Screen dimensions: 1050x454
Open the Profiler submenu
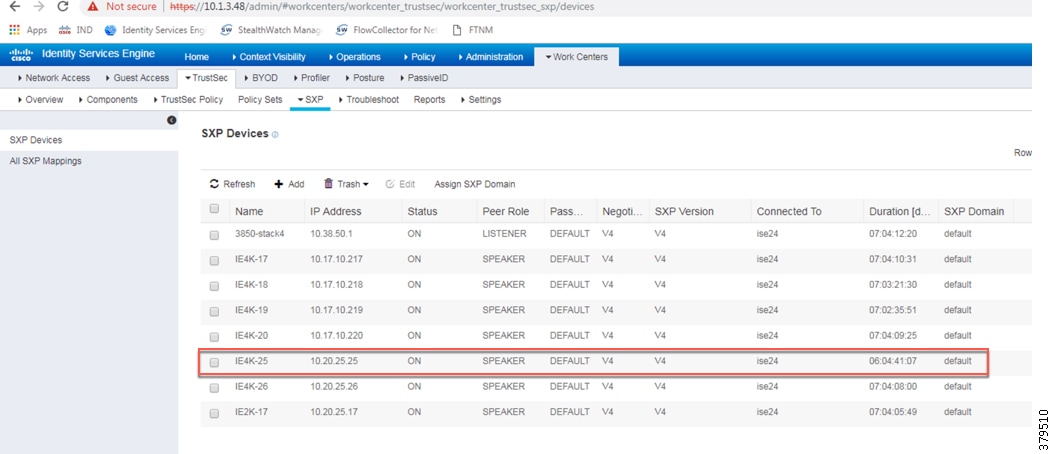(x=311, y=78)
